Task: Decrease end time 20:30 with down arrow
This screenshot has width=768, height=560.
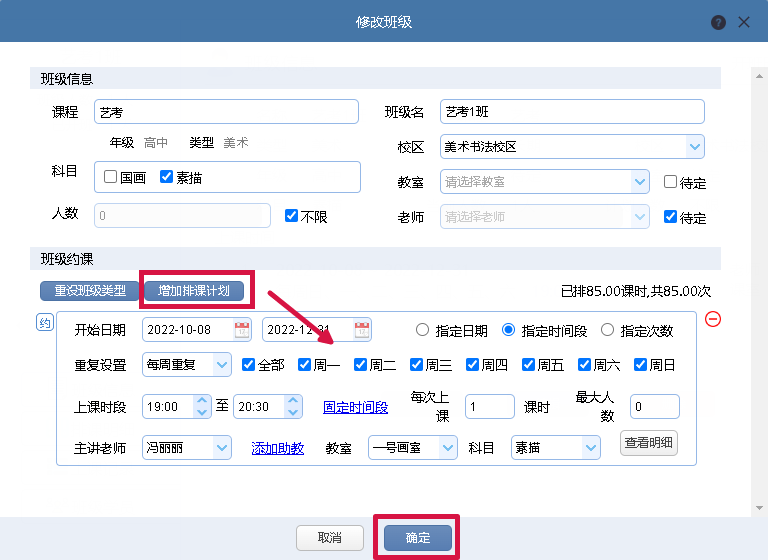Action: pos(293,413)
